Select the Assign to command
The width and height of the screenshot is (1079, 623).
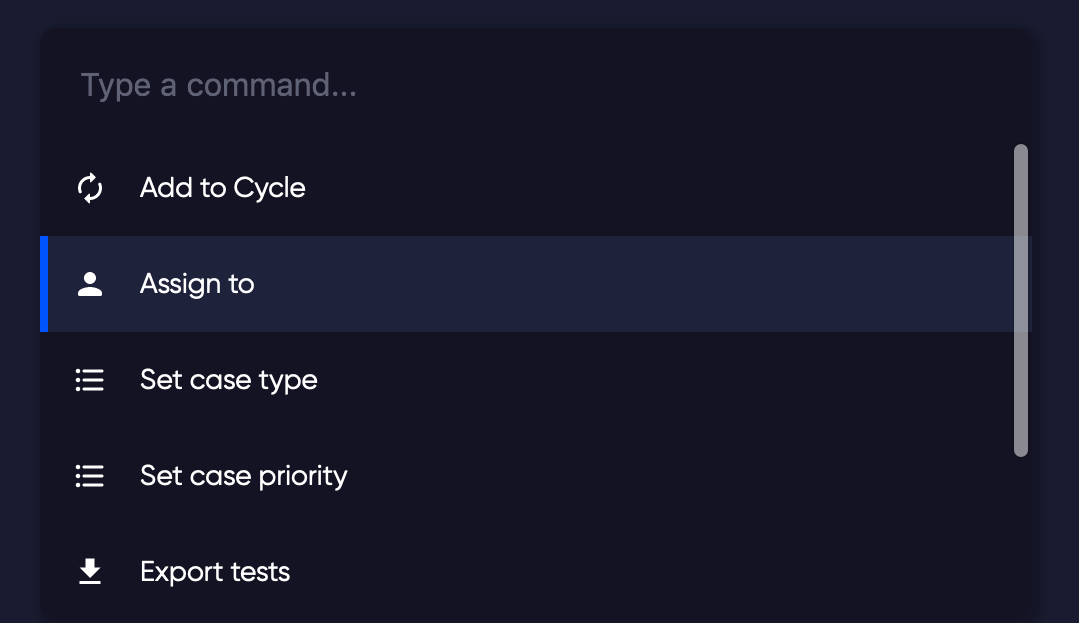(x=197, y=284)
